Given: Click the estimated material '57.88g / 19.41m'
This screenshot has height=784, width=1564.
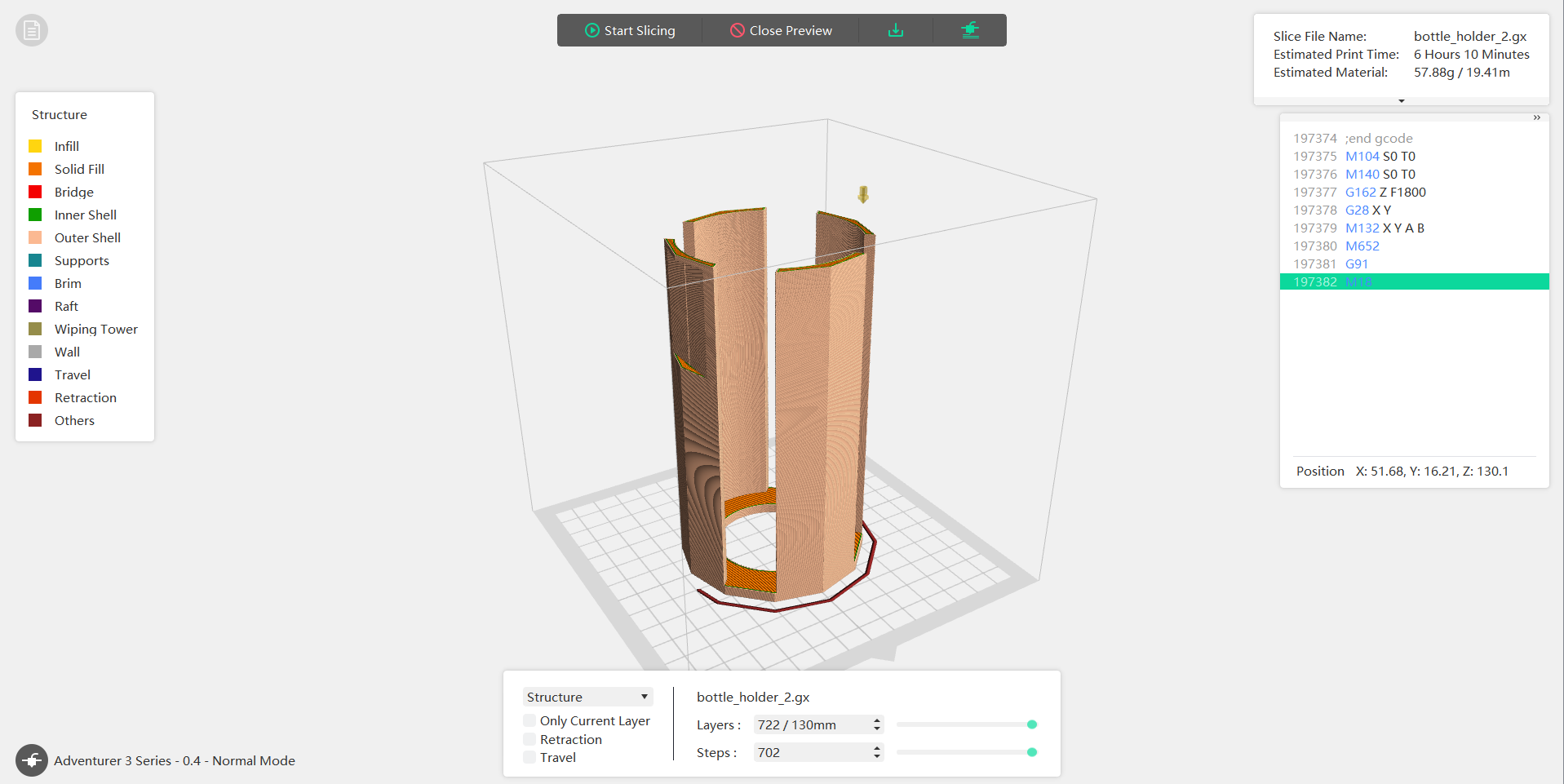Looking at the screenshot, I should (x=1462, y=72).
